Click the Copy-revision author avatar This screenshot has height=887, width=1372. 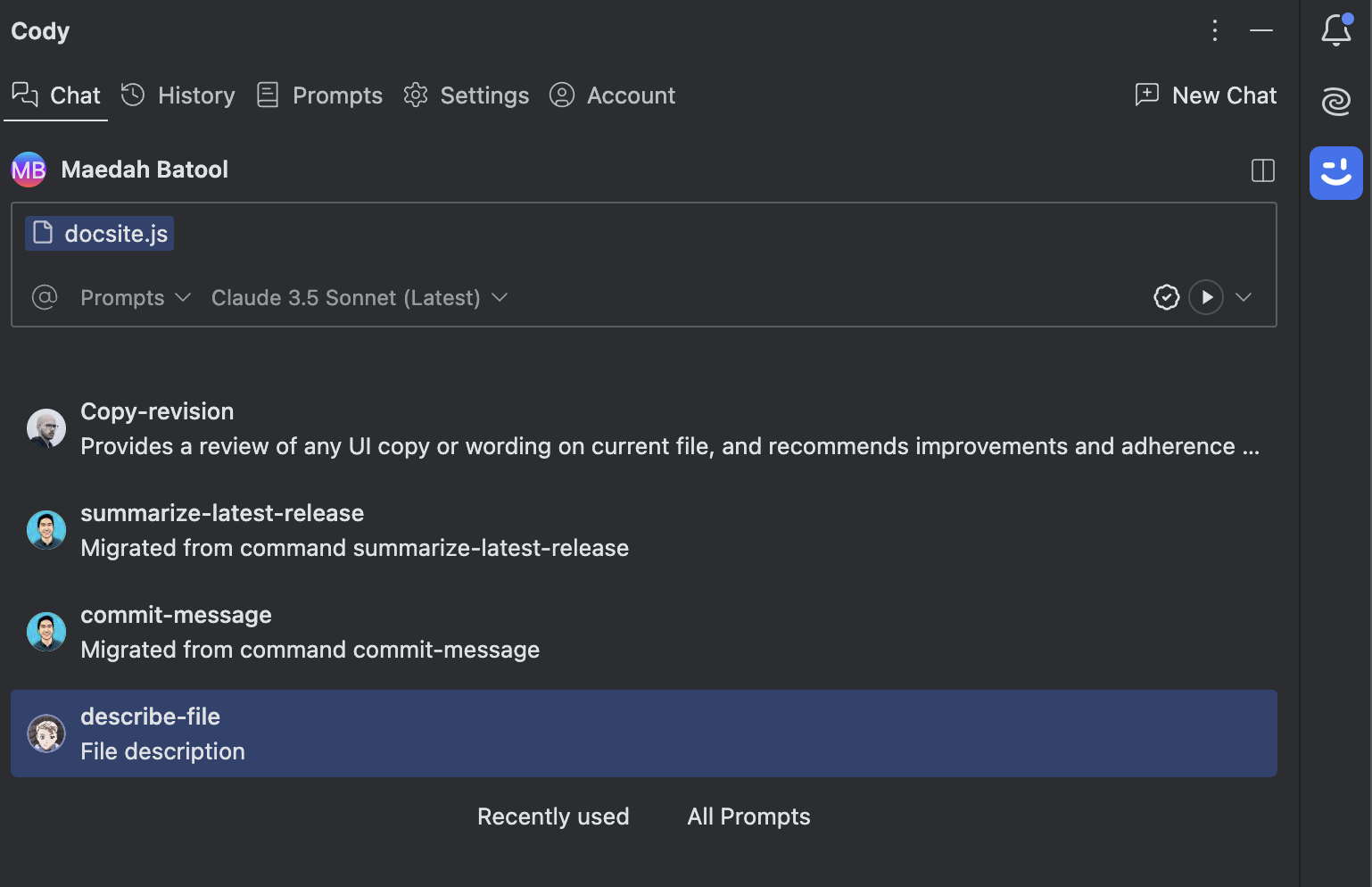46,428
